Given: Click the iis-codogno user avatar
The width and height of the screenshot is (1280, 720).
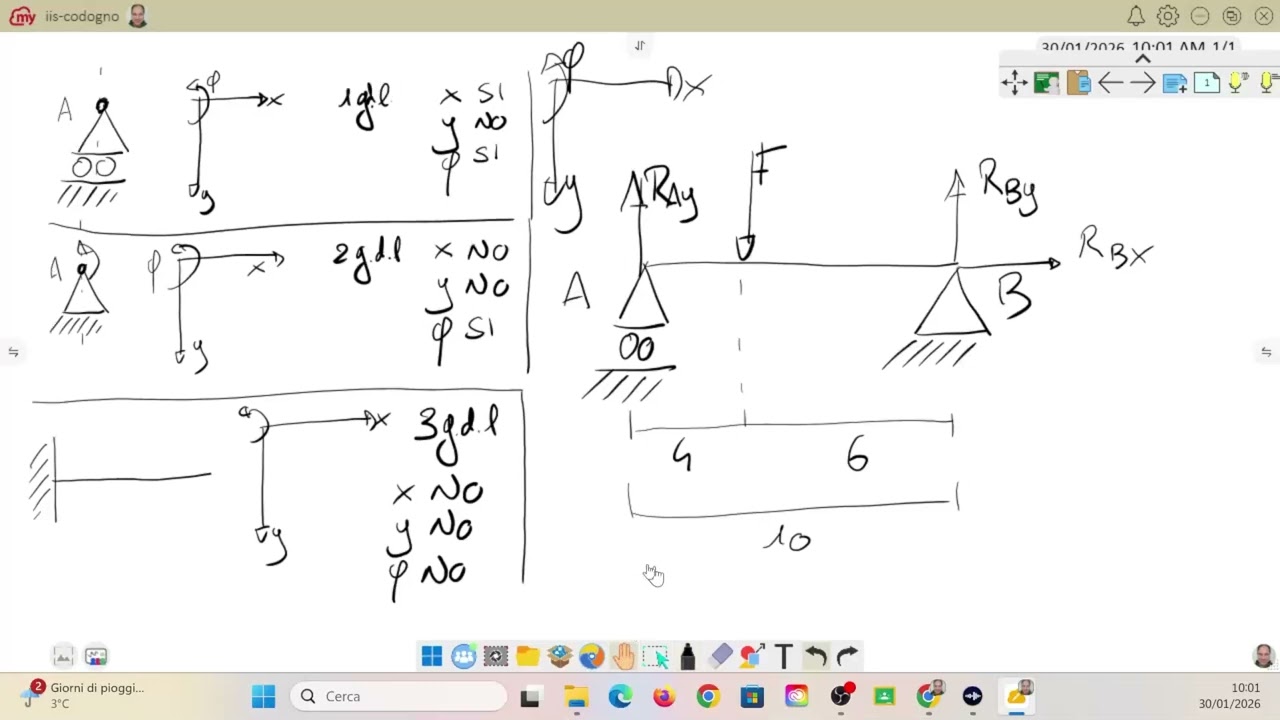Looking at the screenshot, I should (138, 16).
